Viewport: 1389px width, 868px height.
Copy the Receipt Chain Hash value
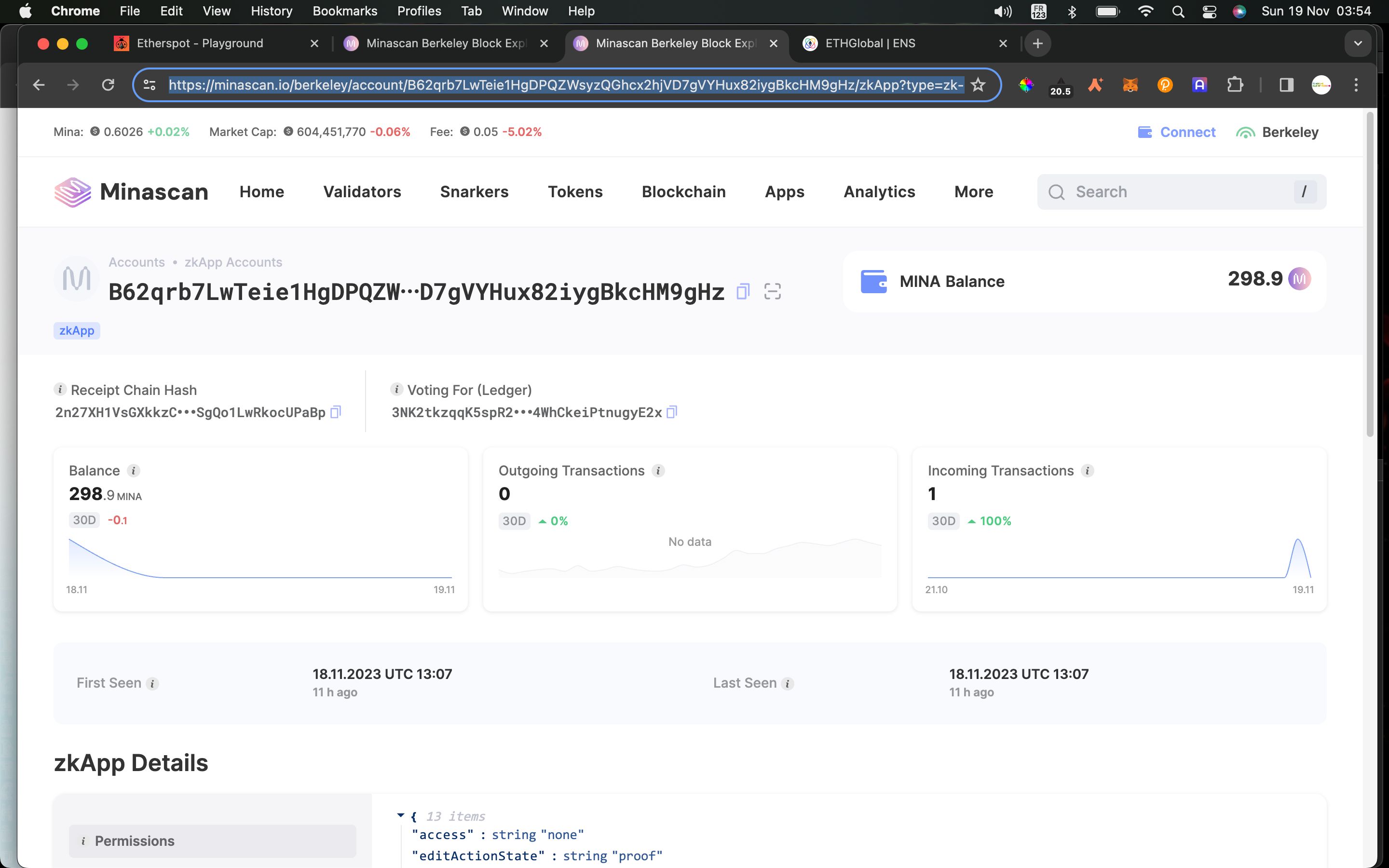336,412
